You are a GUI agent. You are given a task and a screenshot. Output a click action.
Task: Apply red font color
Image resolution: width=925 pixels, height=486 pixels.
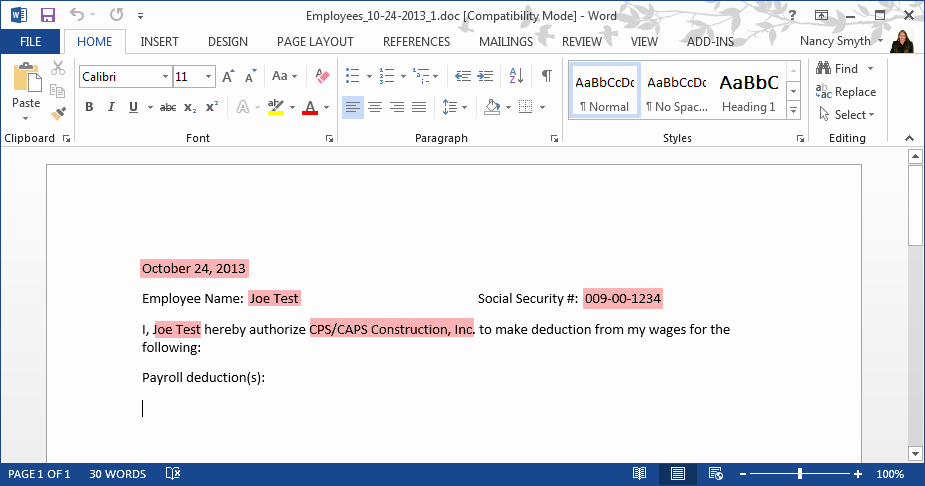[310, 107]
